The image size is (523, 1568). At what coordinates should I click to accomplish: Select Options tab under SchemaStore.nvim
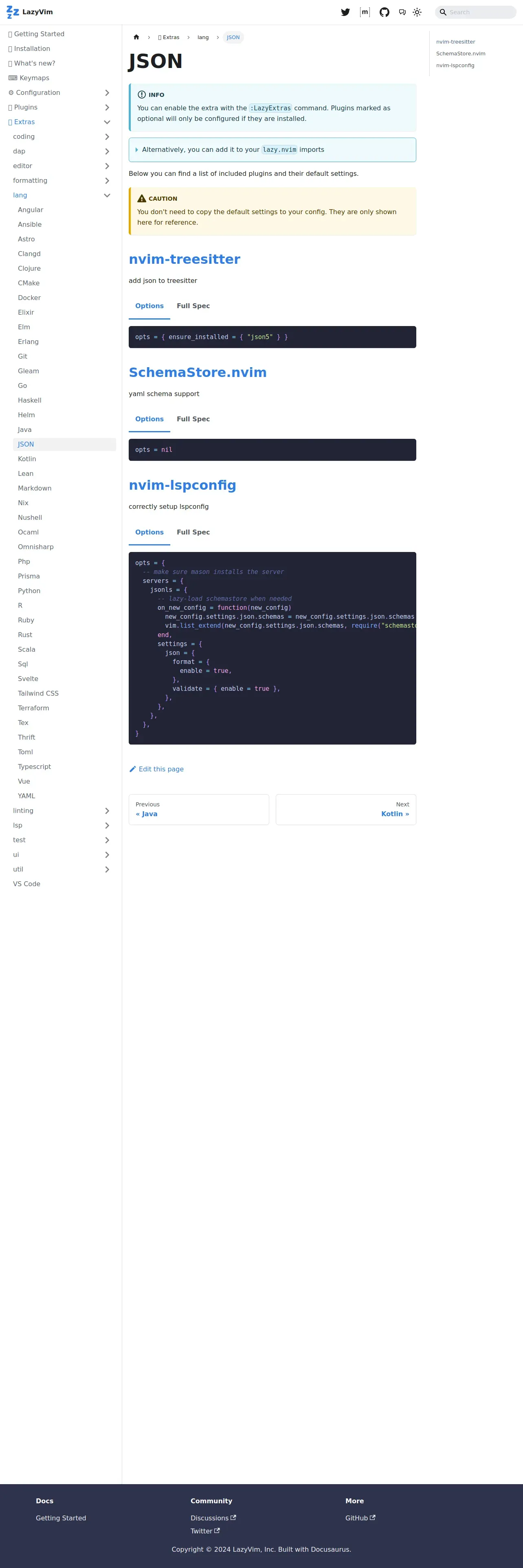click(x=149, y=419)
